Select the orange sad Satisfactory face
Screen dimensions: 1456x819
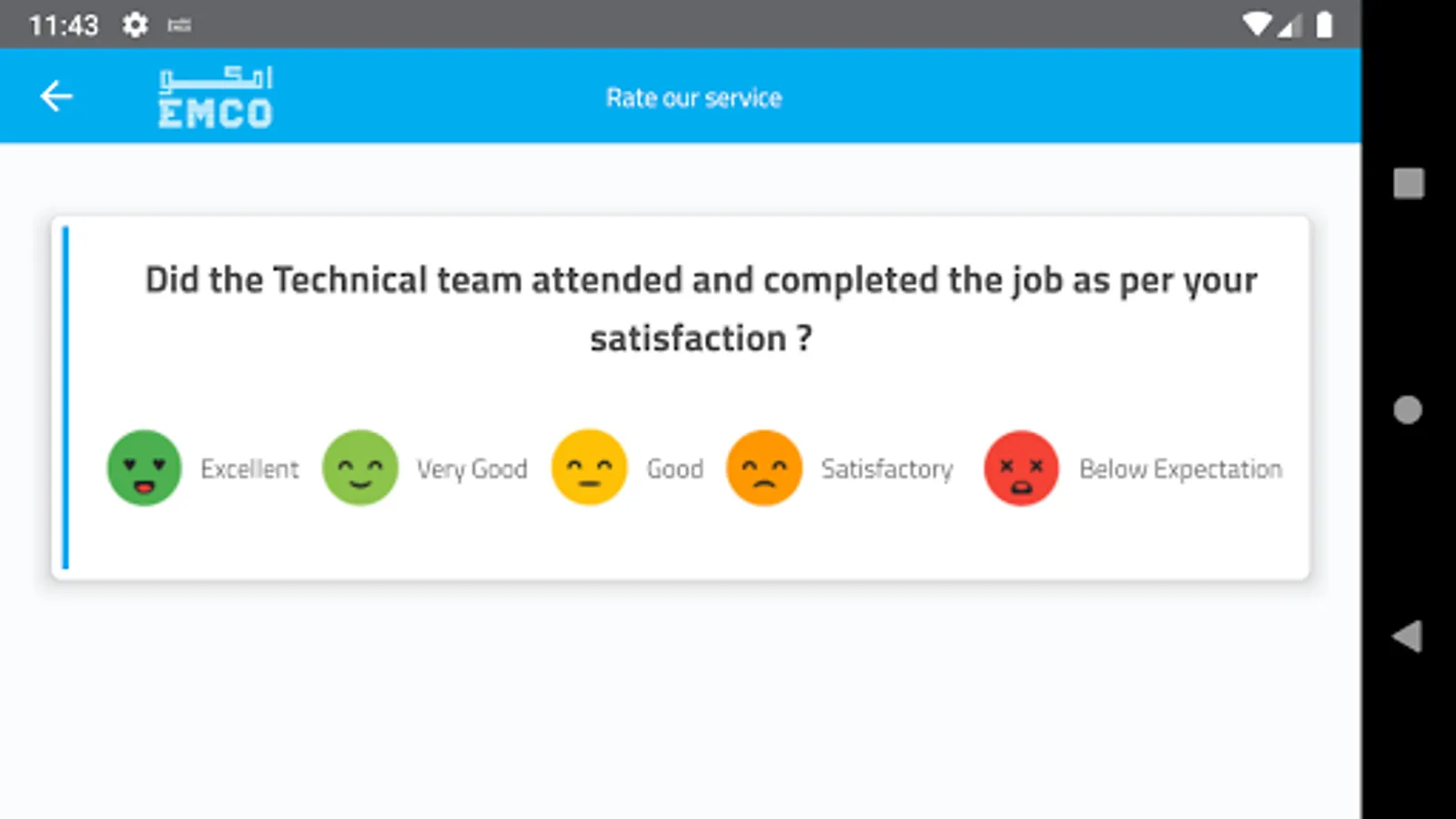point(764,468)
